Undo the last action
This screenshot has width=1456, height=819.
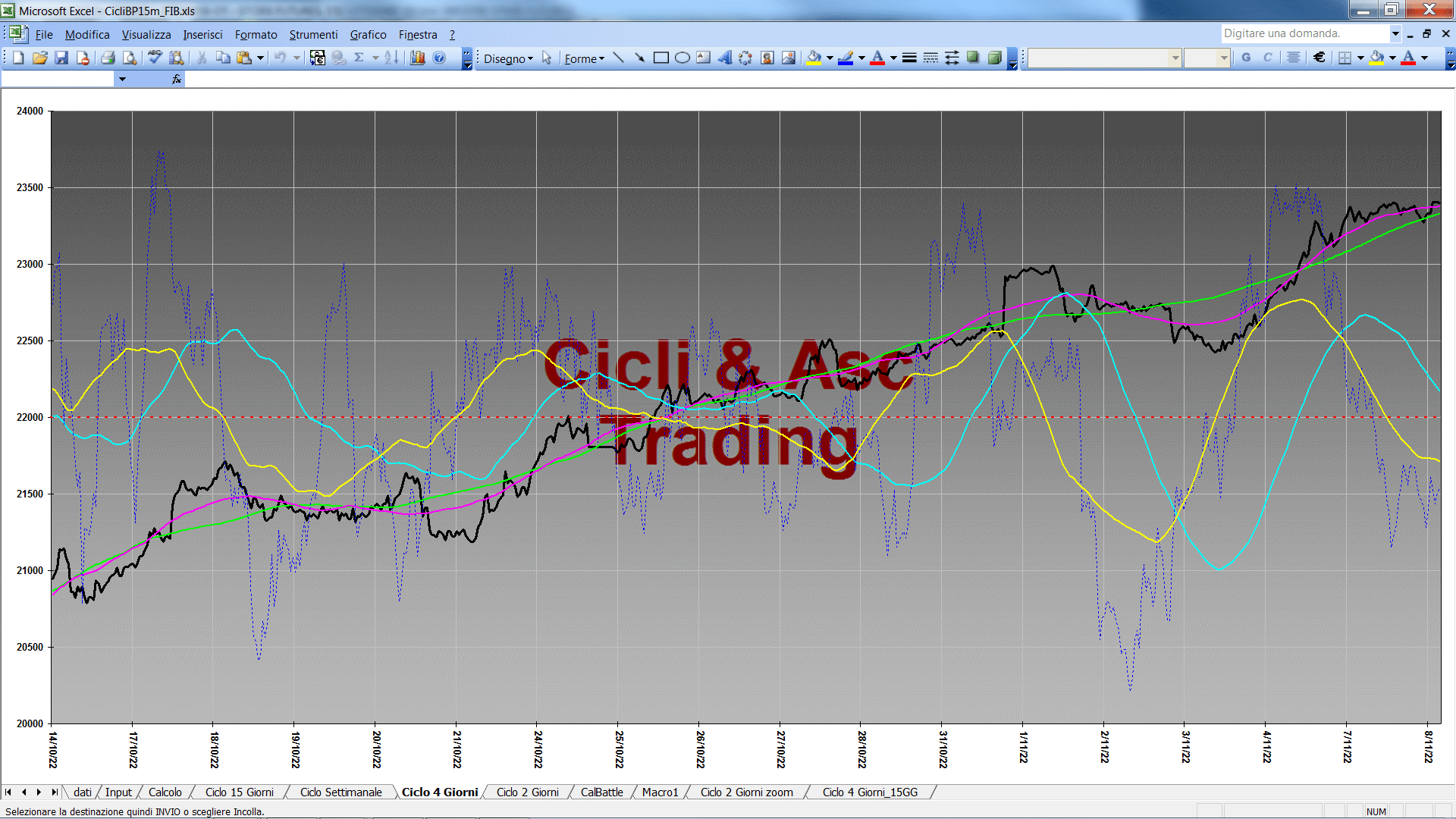[280, 58]
